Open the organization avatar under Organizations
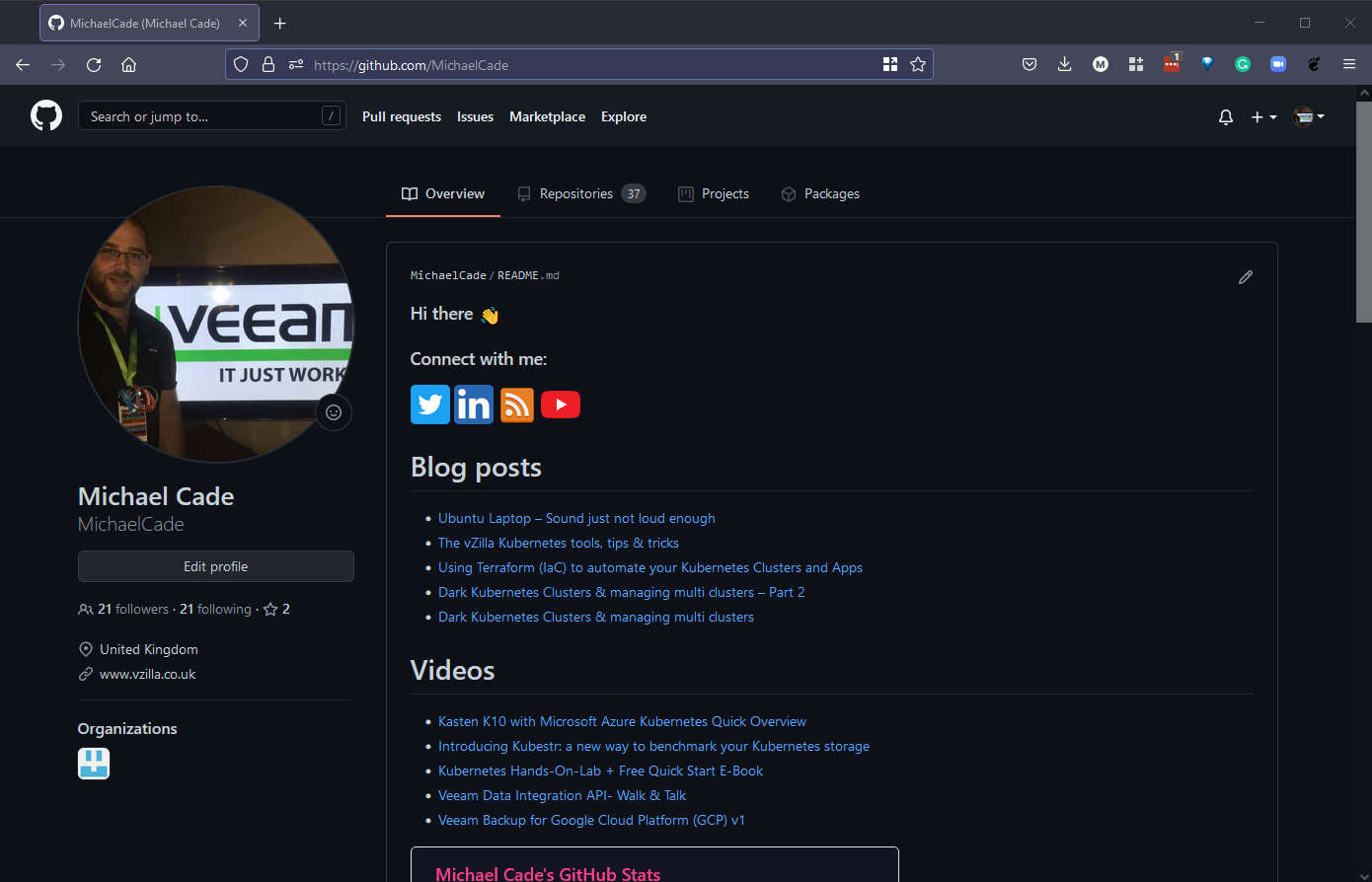 (x=94, y=764)
